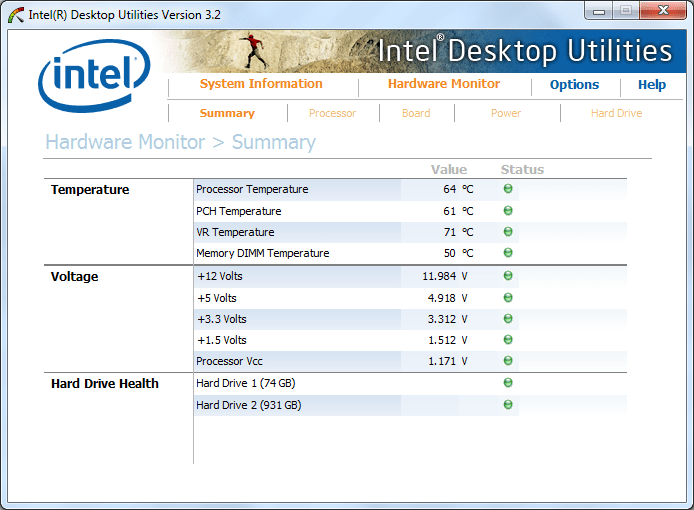Select the Summary sub-tab
Screen dimensions: 694x510
click(227, 113)
